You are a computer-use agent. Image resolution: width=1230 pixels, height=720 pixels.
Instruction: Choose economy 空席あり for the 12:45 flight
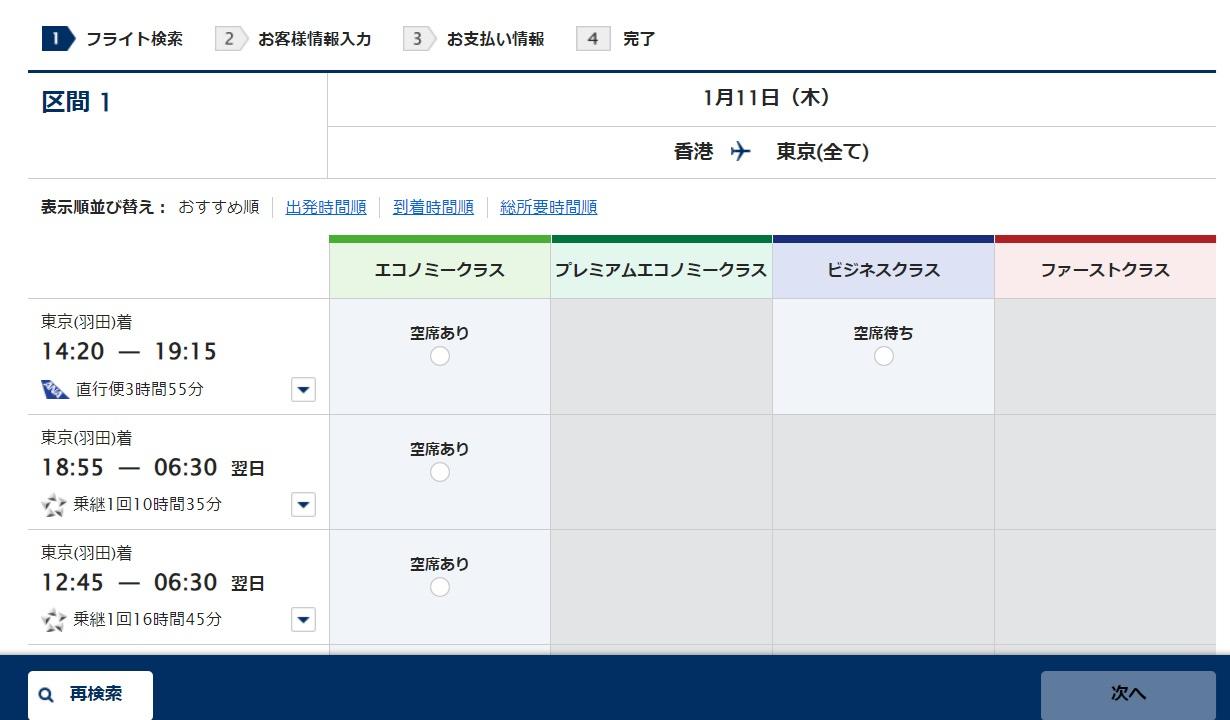(440, 587)
